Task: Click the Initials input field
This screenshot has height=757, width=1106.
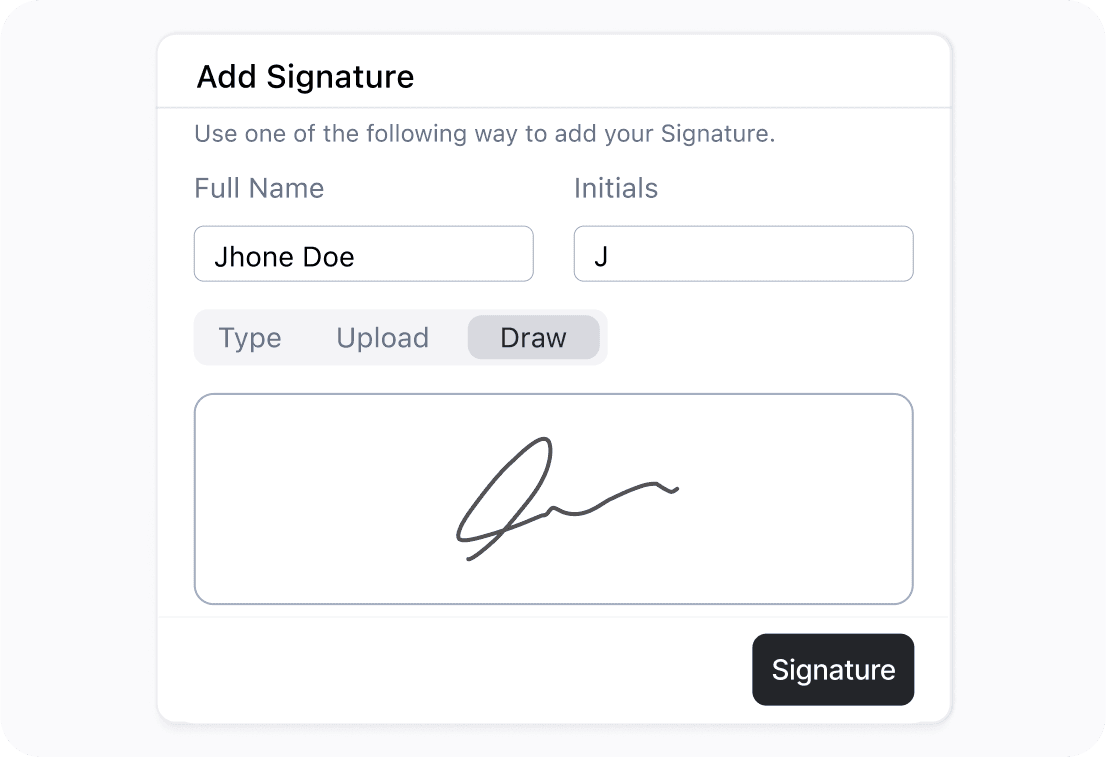Action: pos(743,254)
